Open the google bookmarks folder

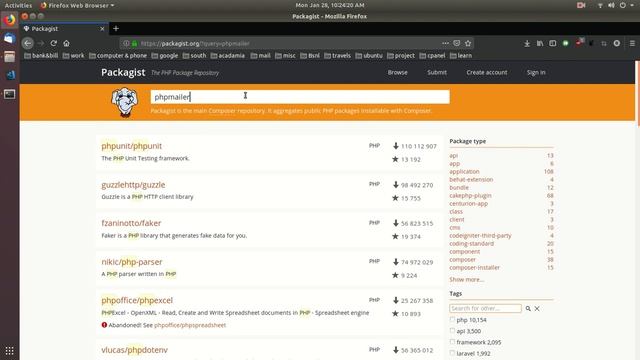(x=165, y=56)
